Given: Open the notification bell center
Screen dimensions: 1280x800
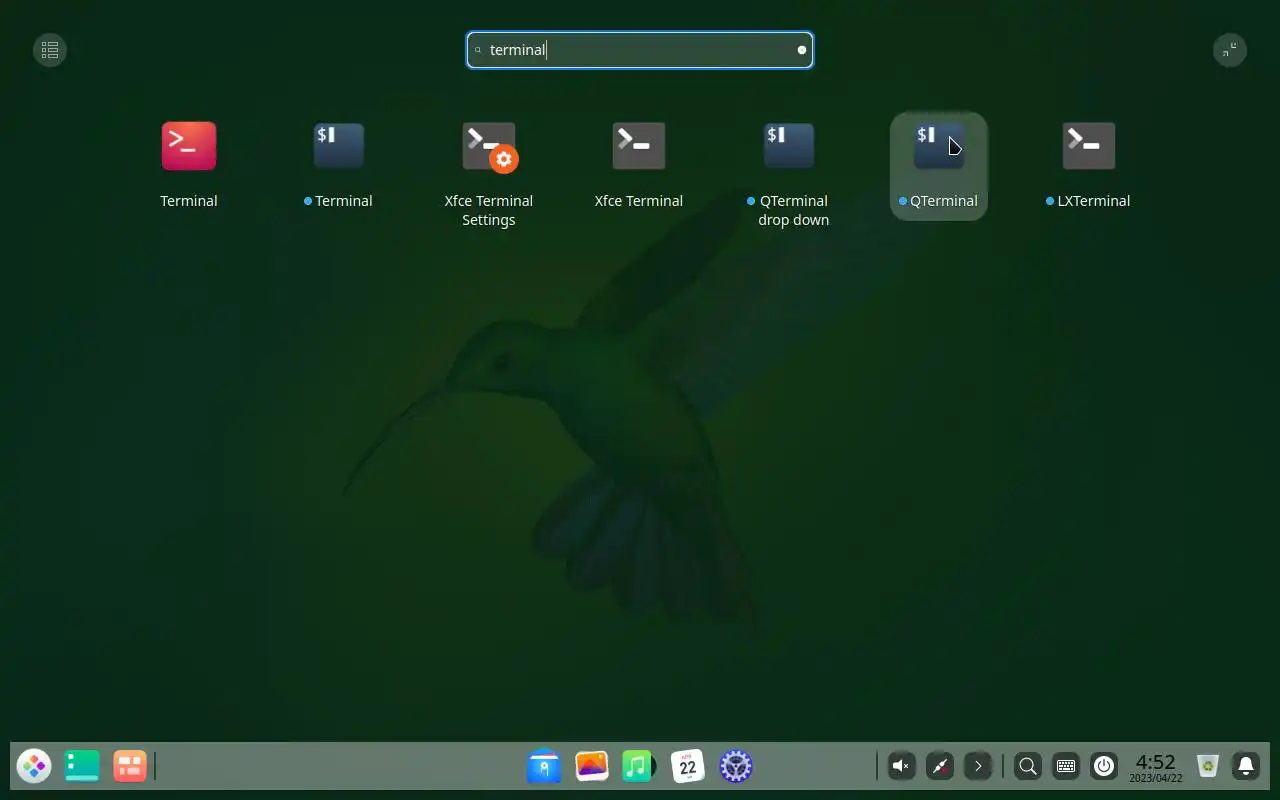Looking at the screenshot, I should pos(1246,767).
